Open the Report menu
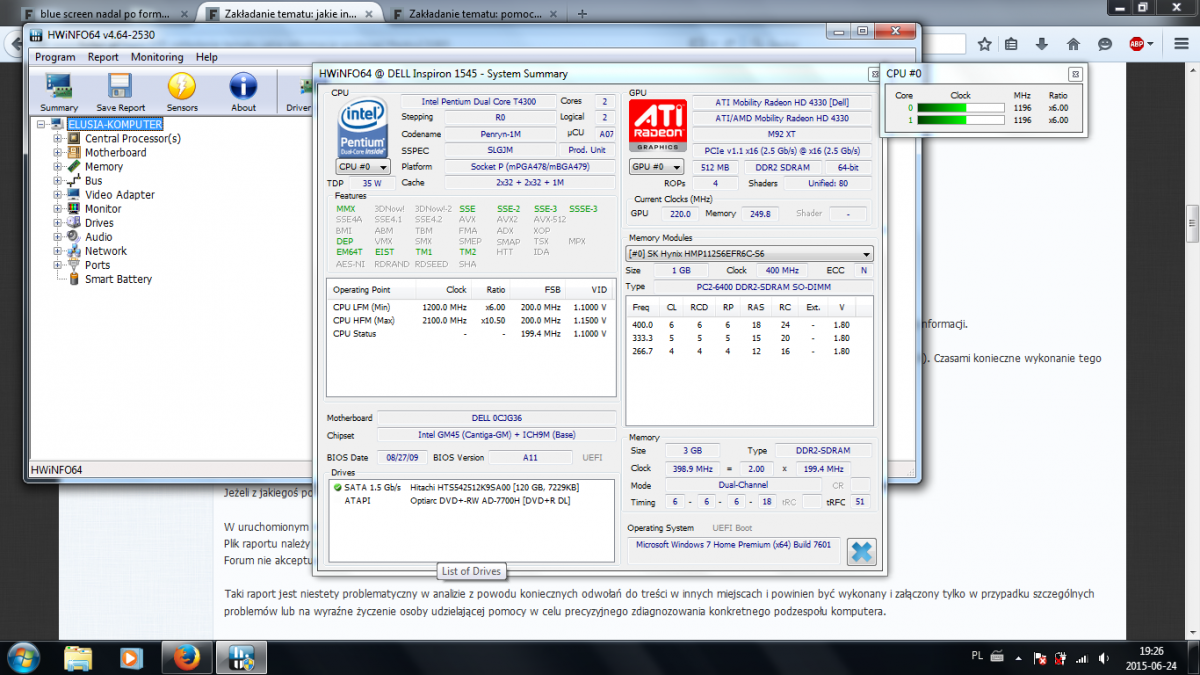The width and height of the screenshot is (1200, 675). (x=103, y=57)
